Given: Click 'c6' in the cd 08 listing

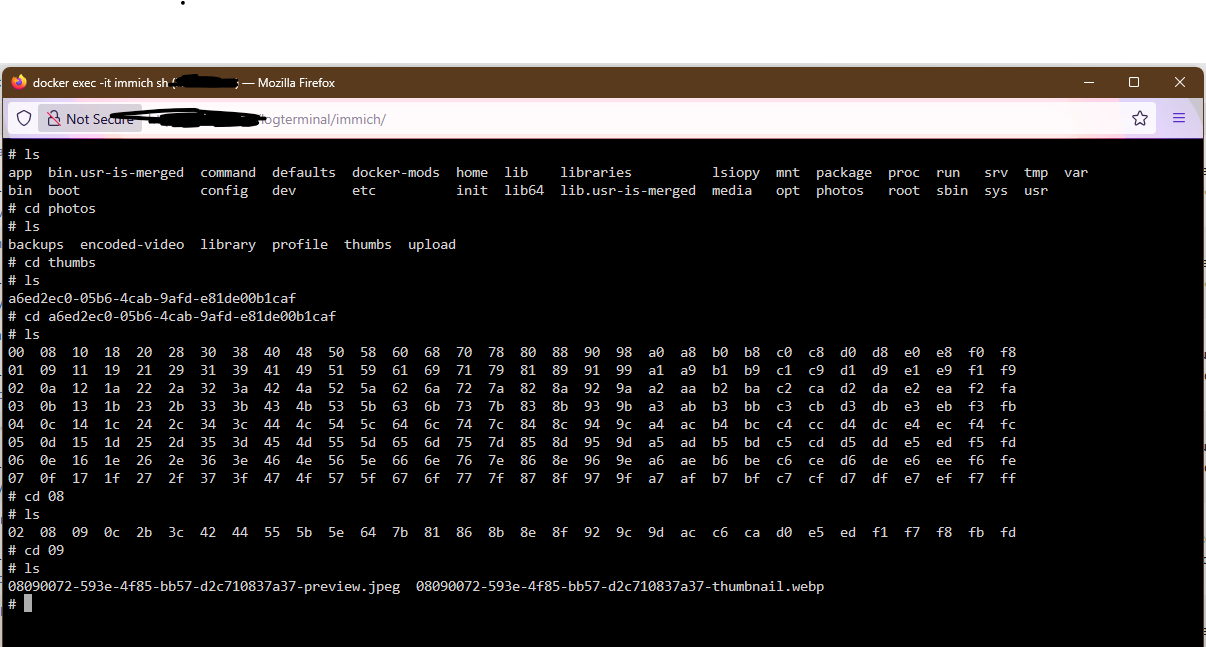Looking at the screenshot, I should [x=720, y=533].
